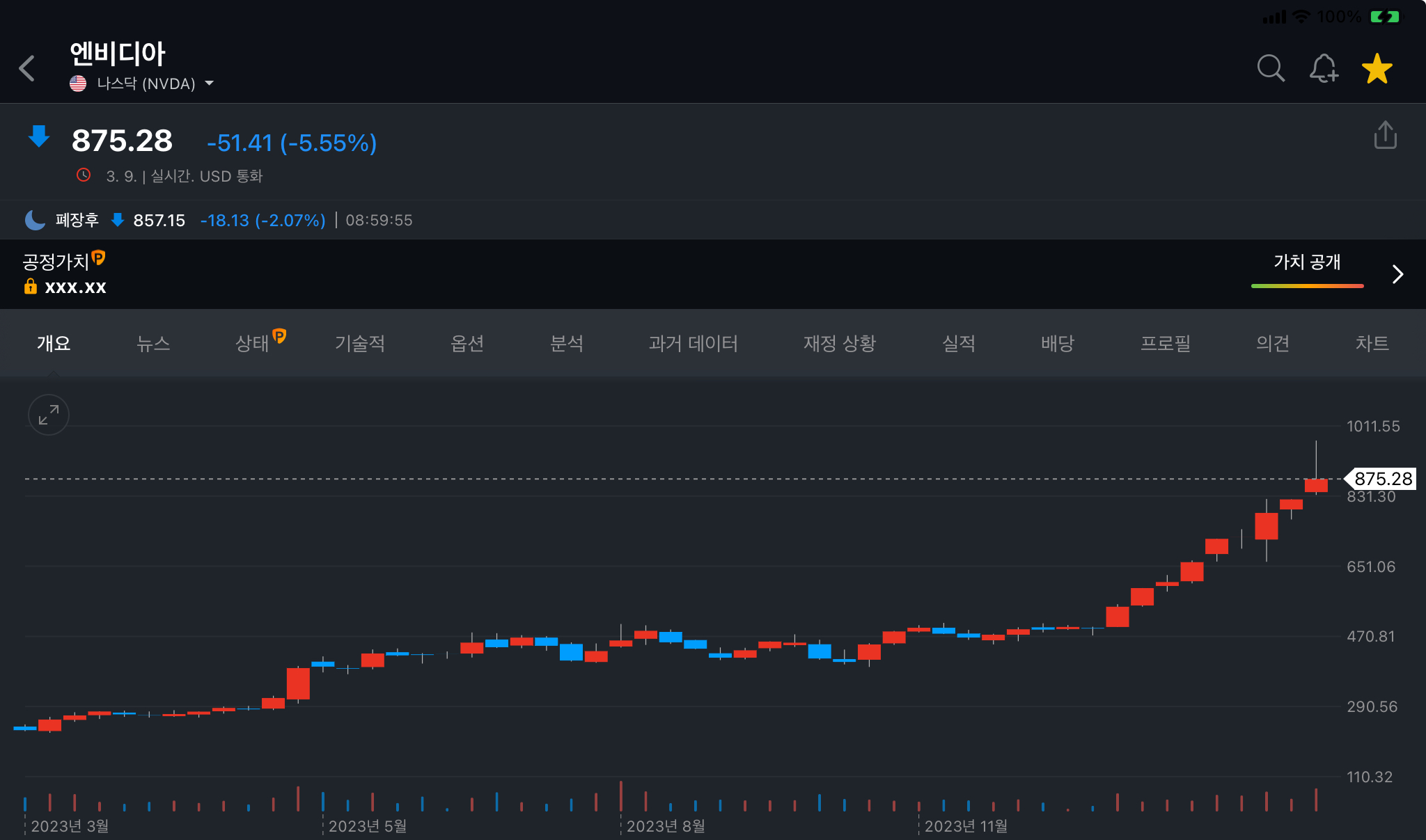Tap the share icon beside the price
Screen dimensions: 1426x840
(x=1385, y=135)
